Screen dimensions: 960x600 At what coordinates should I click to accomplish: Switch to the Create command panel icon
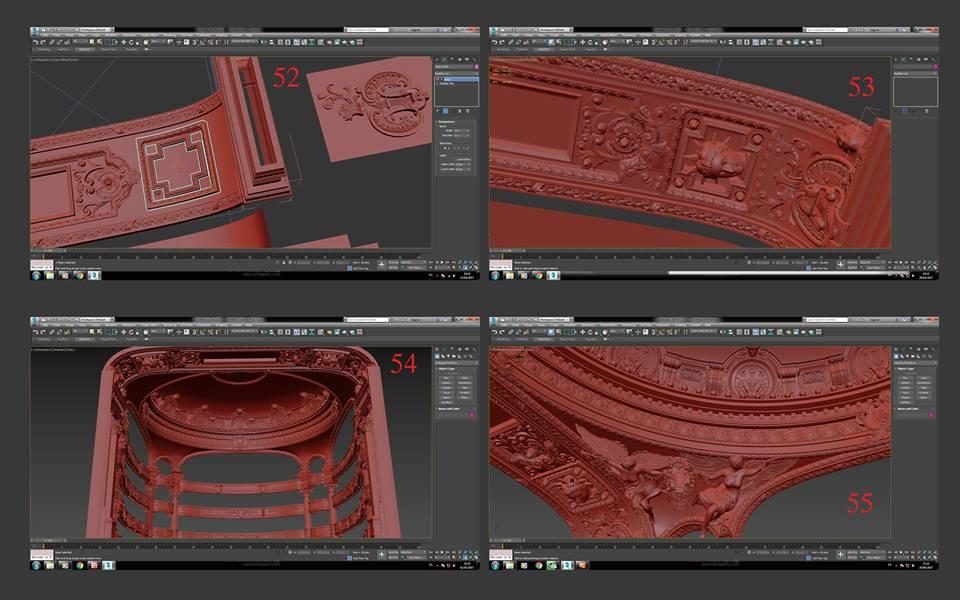tap(436, 59)
